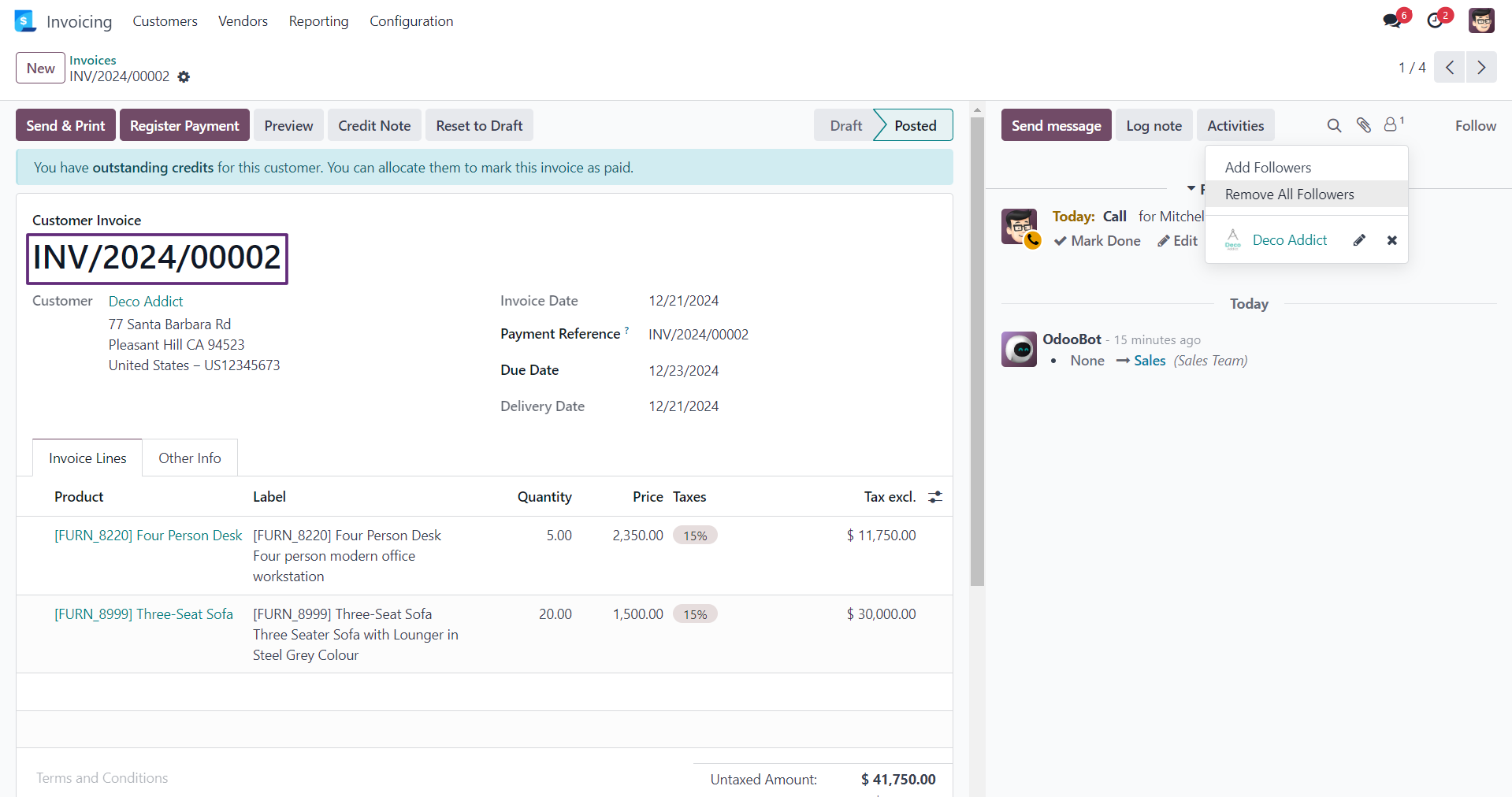The image size is (1512, 797).
Task: Go to the next record arrow
Action: 1481,68
